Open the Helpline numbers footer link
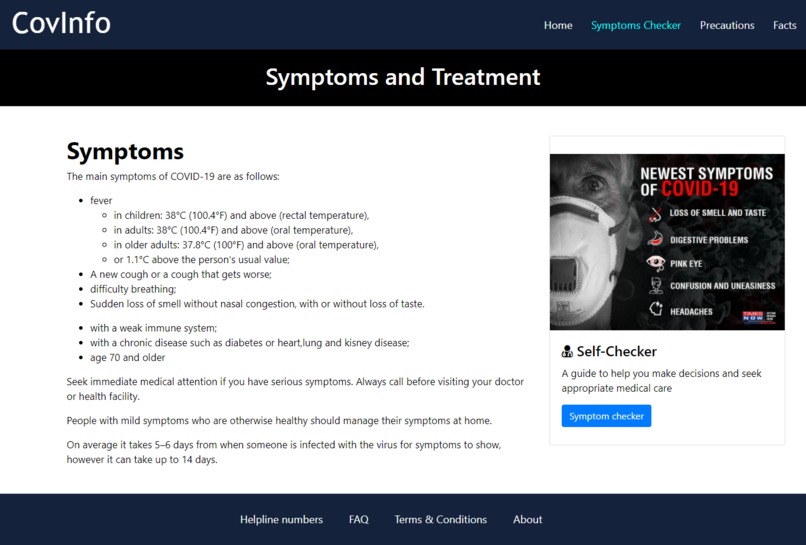This screenshot has width=806, height=545. tap(281, 519)
